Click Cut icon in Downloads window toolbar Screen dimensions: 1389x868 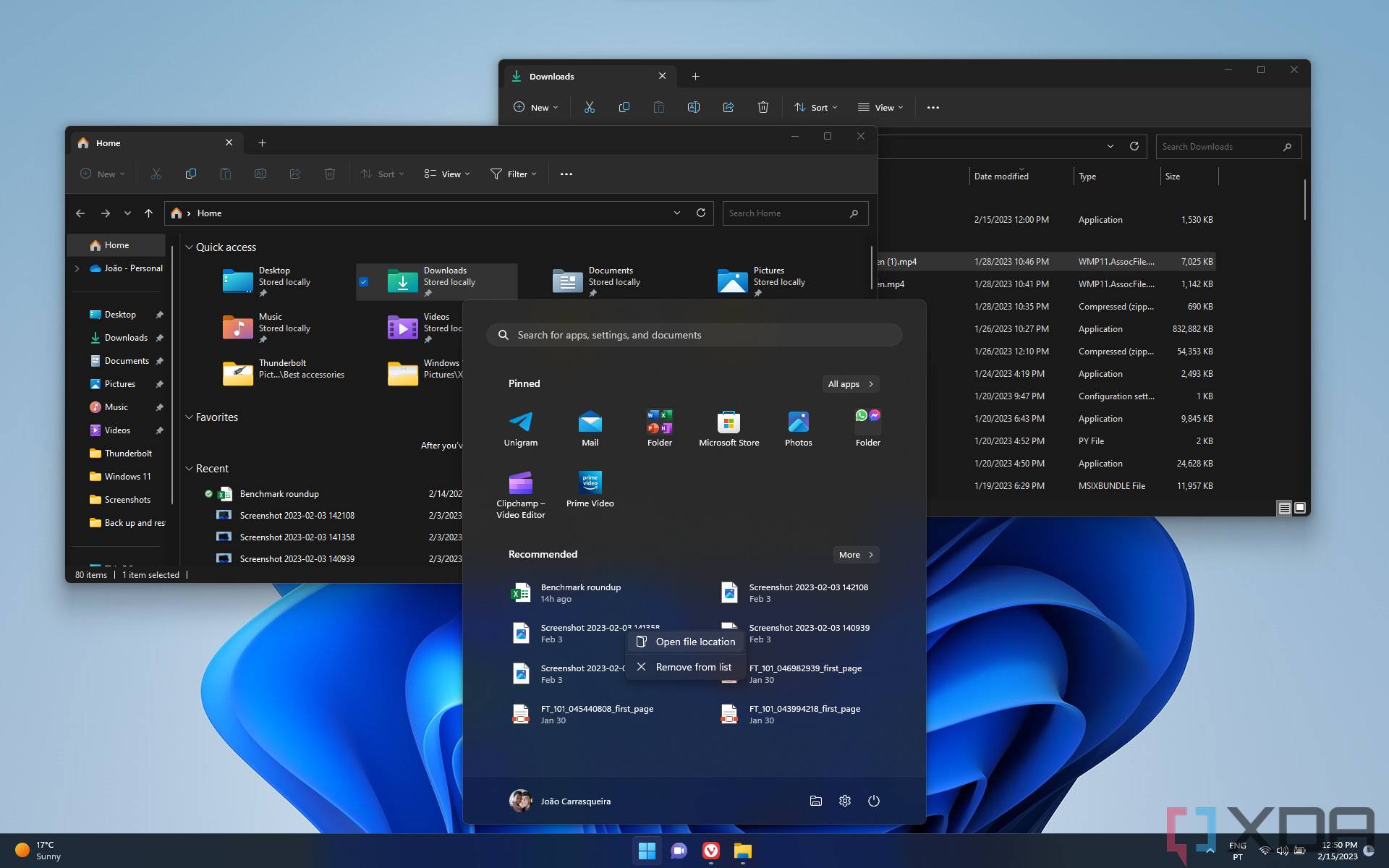coord(589,107)
